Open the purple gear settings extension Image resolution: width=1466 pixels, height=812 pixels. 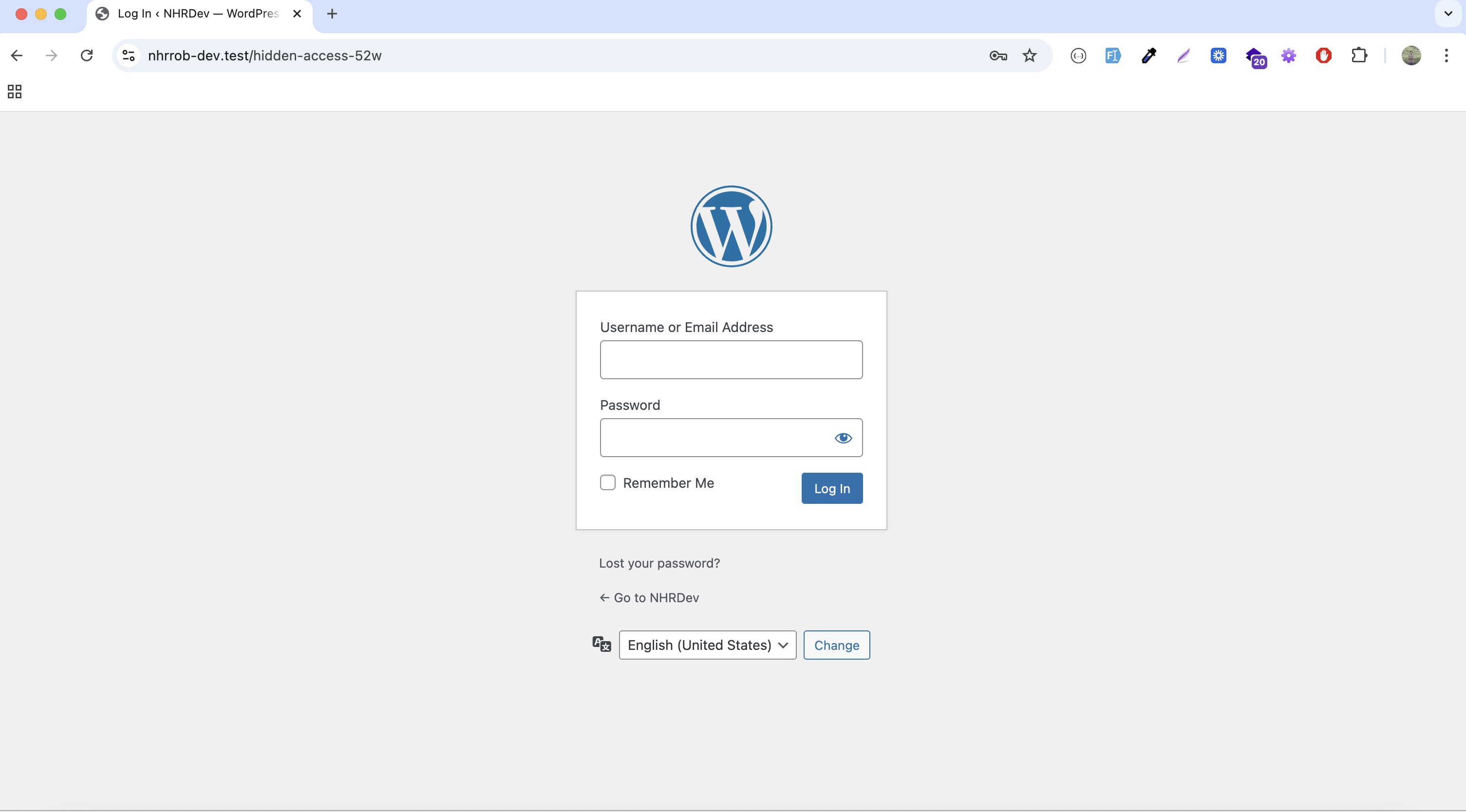click(x=1289, y=55)
